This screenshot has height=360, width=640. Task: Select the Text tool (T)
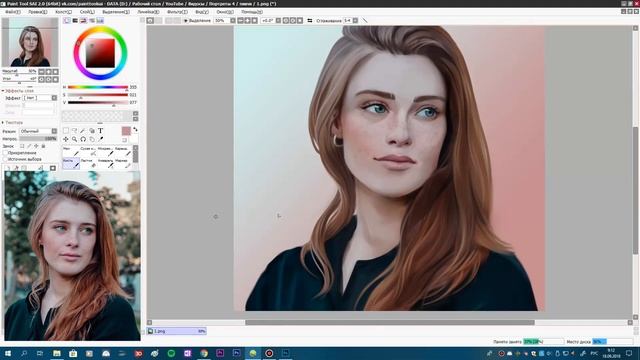[100, 131]
